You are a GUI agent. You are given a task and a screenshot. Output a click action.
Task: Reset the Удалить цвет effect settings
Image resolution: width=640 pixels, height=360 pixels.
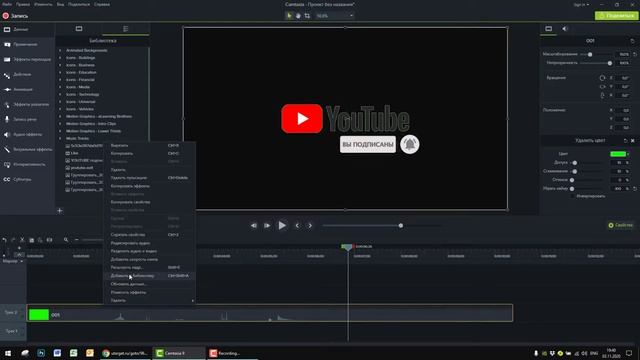pyautogui.click(x=625, y=140)
